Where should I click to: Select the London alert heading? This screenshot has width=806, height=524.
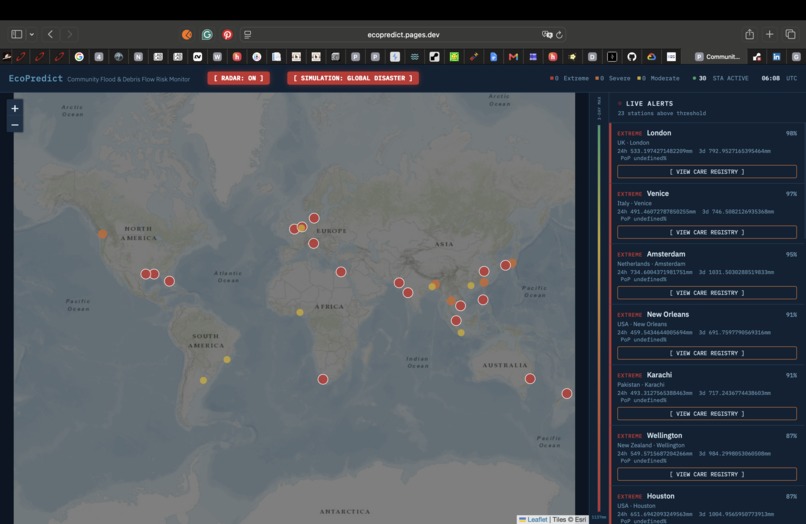(x=659, y=133)
